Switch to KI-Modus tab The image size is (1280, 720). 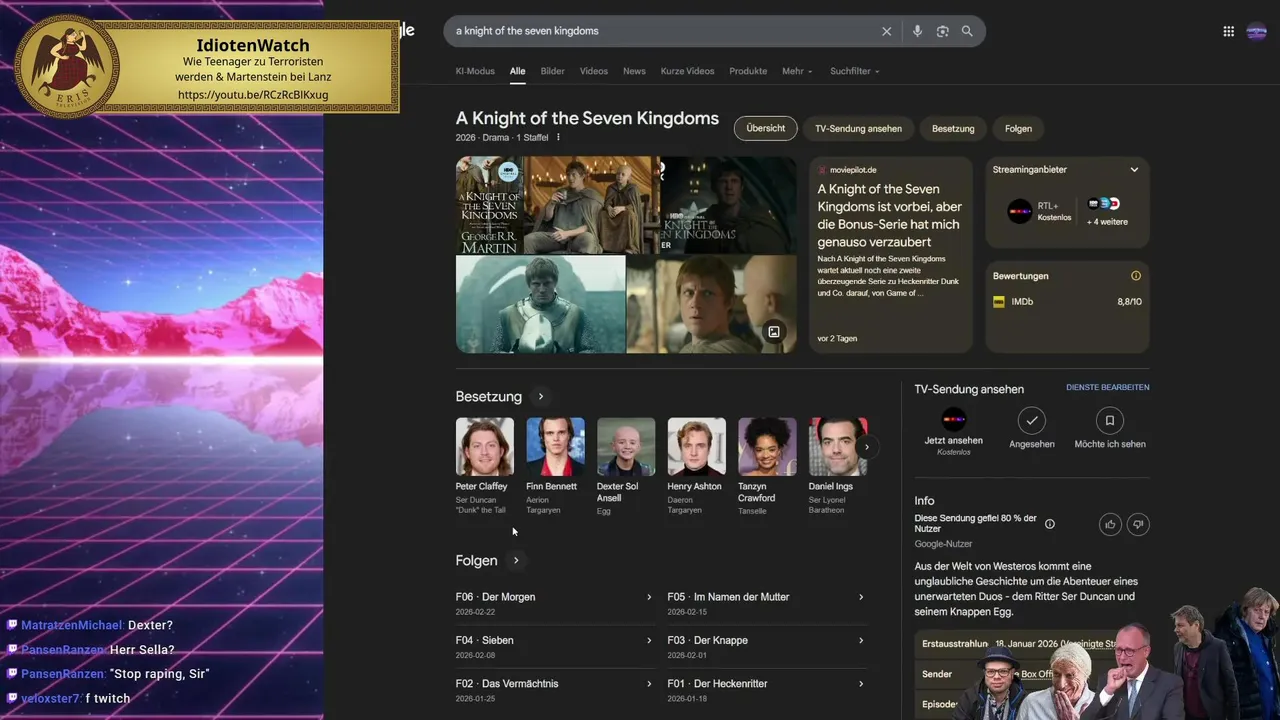[475, 71]
